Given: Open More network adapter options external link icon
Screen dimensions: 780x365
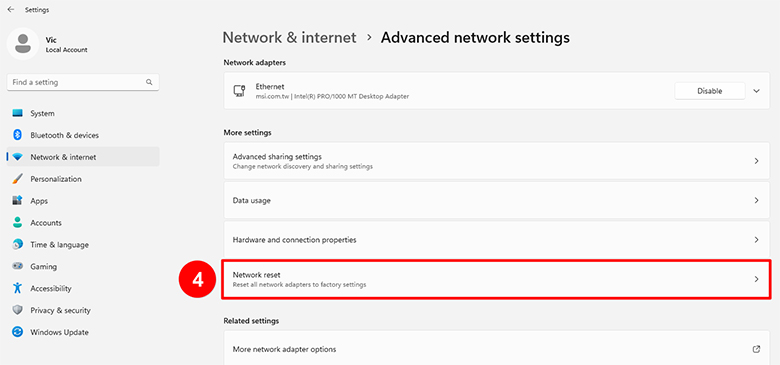Looking at the screenshot, I should pyautogui.click(x=756, y=349).
